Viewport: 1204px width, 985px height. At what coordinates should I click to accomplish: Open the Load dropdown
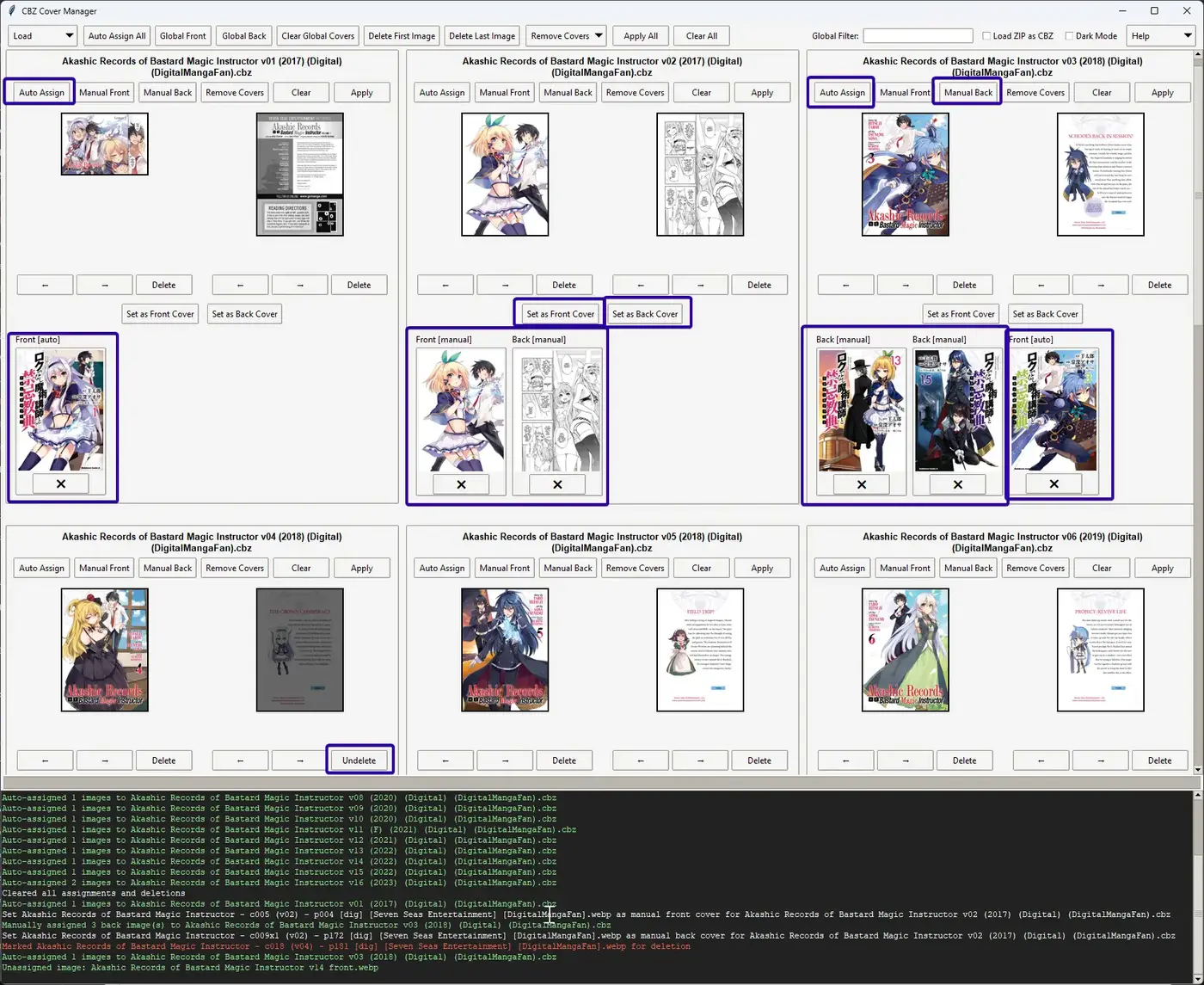coord(43,36)
